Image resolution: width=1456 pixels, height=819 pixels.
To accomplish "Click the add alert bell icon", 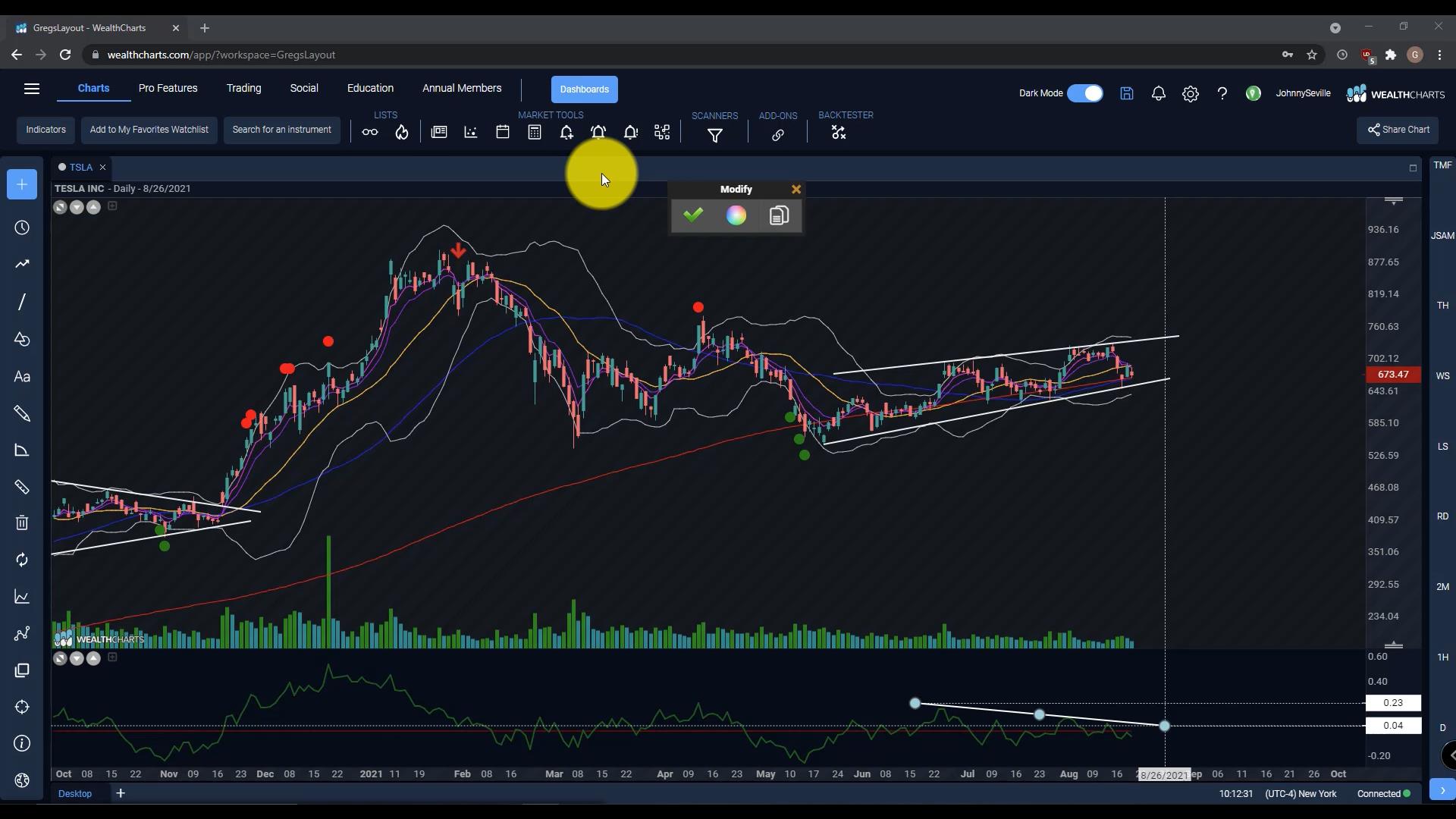I will point(566,133).
